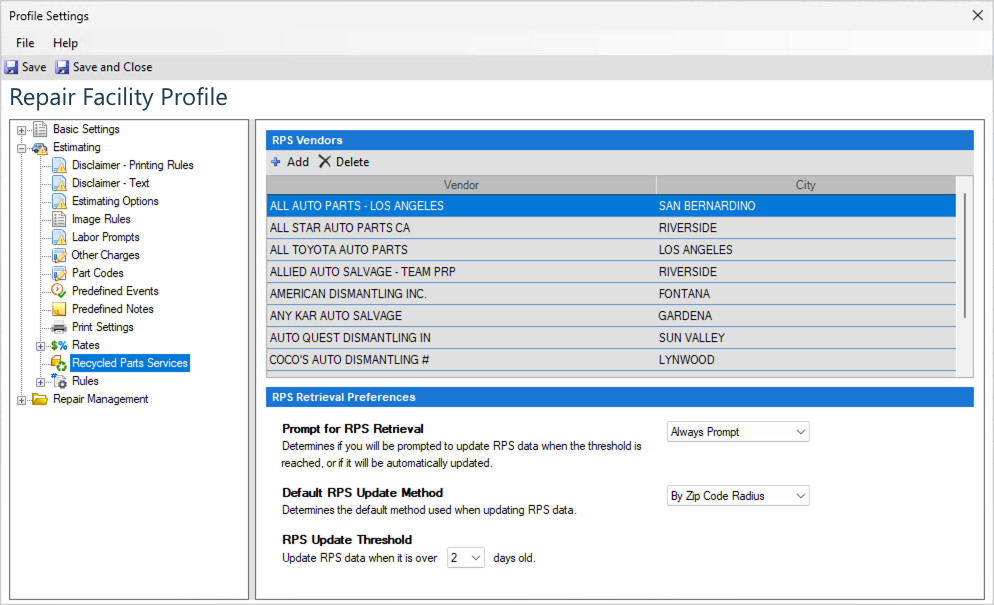This screenshot has width=994, height=605.
Task: Click the Labor Prompts icon
Action: pyautogui.click(x=59, y=237)
